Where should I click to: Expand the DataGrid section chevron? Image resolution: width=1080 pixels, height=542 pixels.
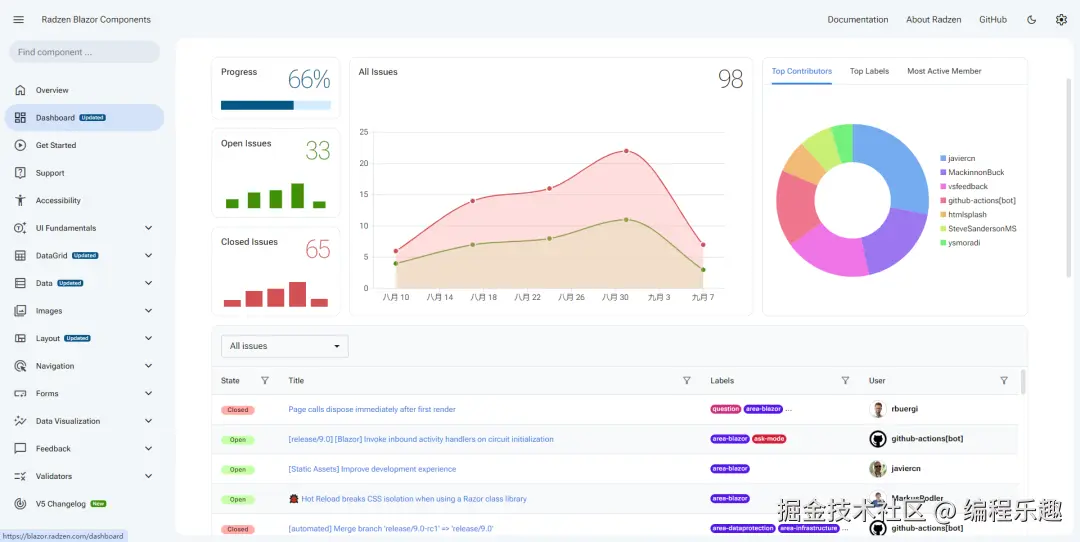(x=148, y=256)
